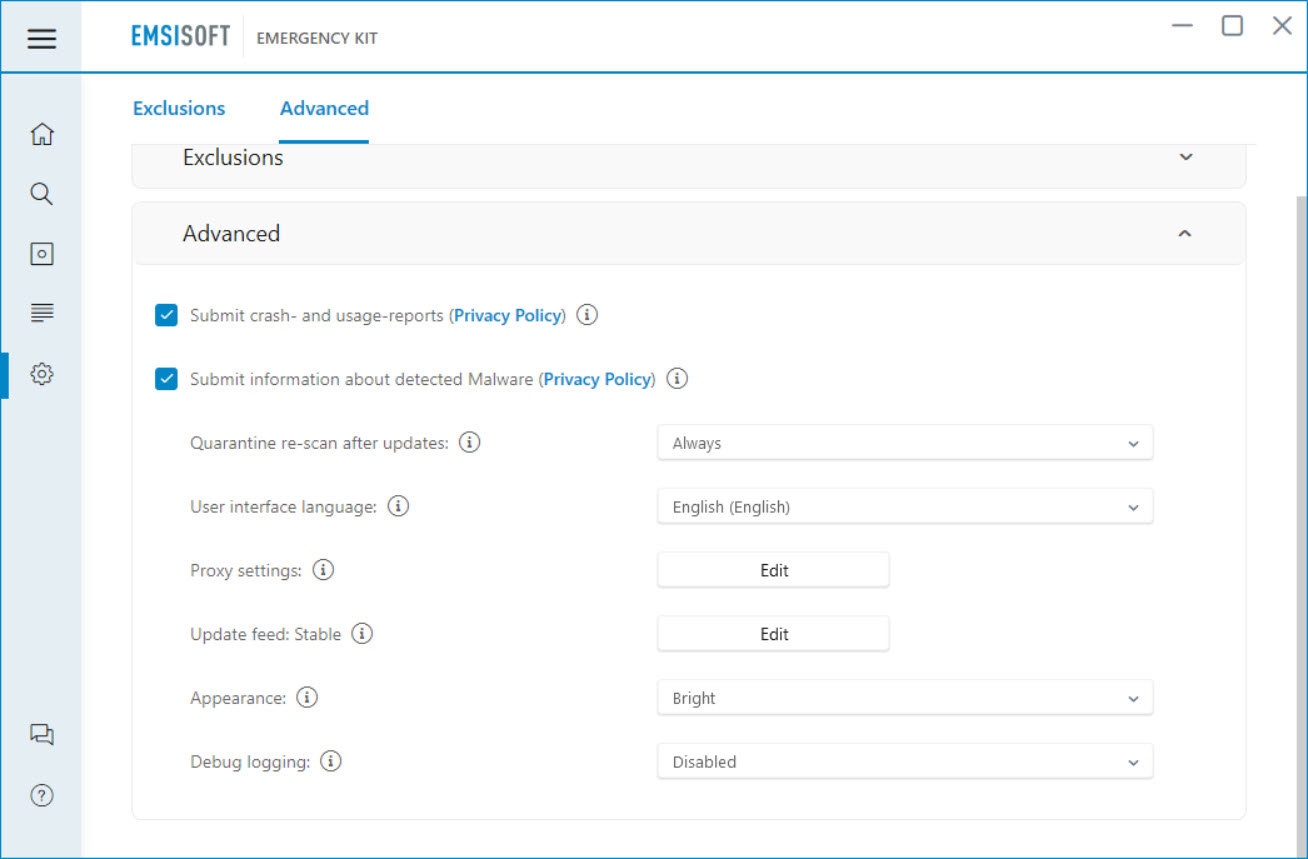Open the Appearance dropdown set to Bright
Image resolution: width=1308 pixels, height=859 pixels.
click(905, 698)
